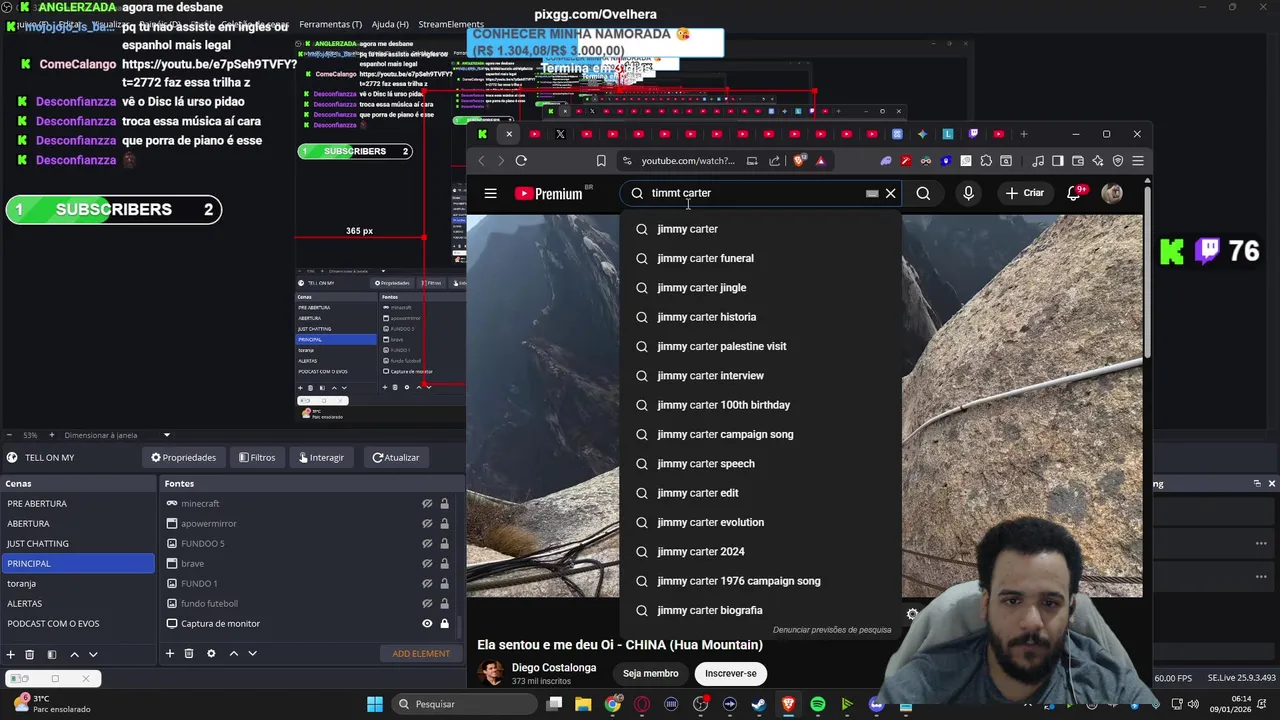The width and height of the screenshot is (1280, 720).
Task: Move selected source down in Fontes
Action: 253,654
